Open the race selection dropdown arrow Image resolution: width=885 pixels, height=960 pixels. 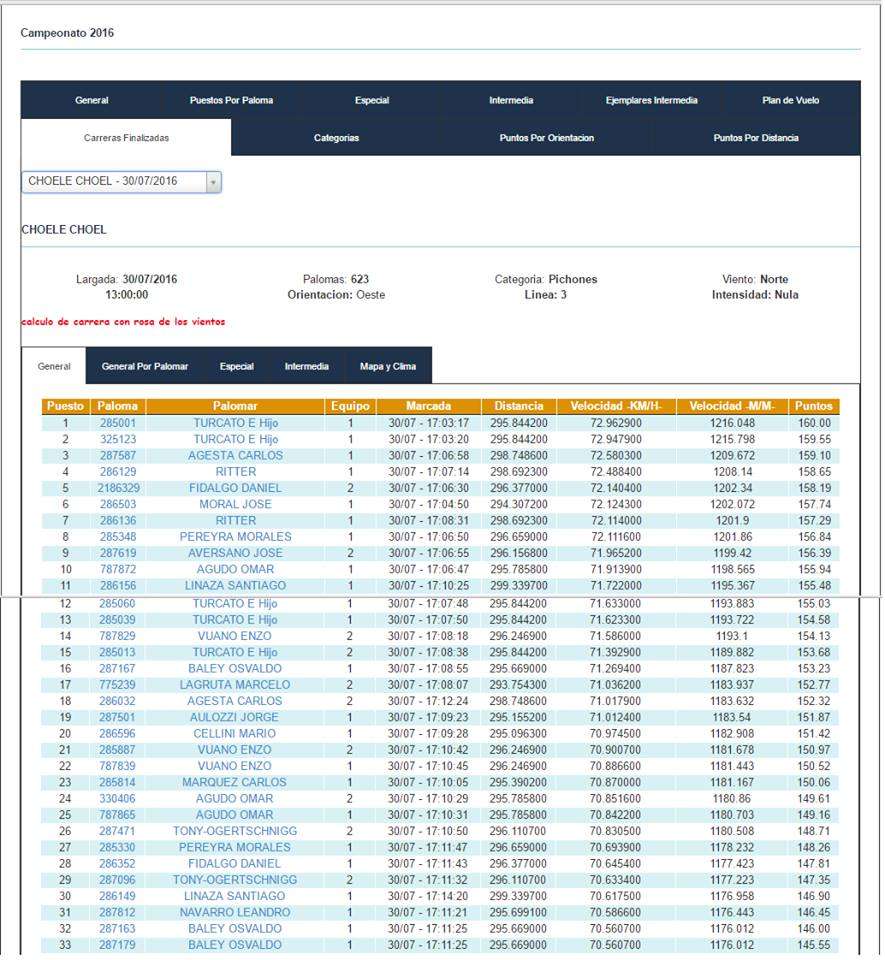212,182
